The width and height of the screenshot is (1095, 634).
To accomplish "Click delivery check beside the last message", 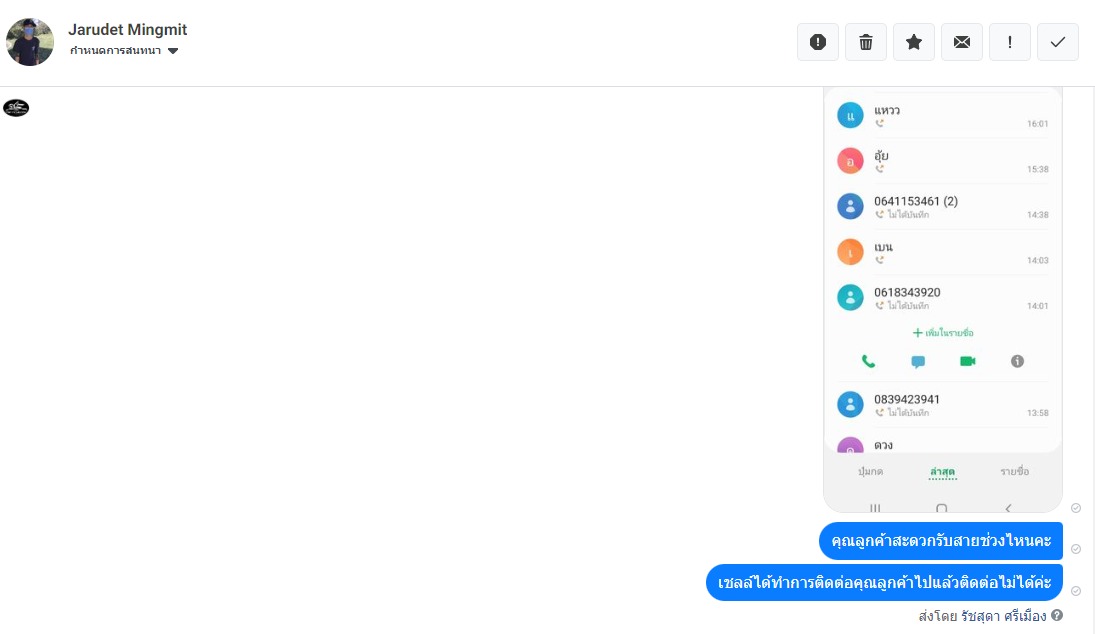I will point(1076,591).
